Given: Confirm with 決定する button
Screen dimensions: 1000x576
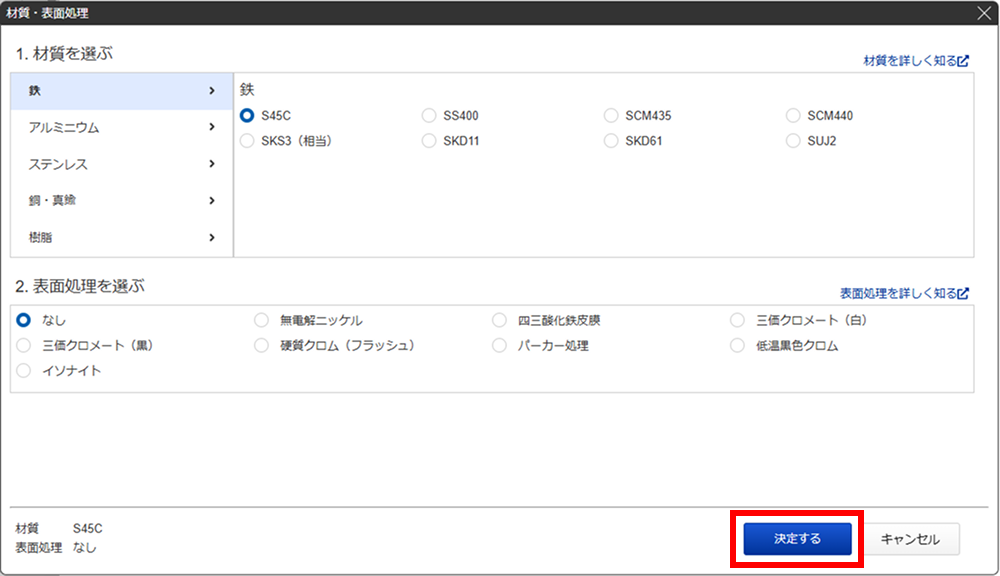Looking at the screenshot, I should pyautogui.click(x=797, y=539).
